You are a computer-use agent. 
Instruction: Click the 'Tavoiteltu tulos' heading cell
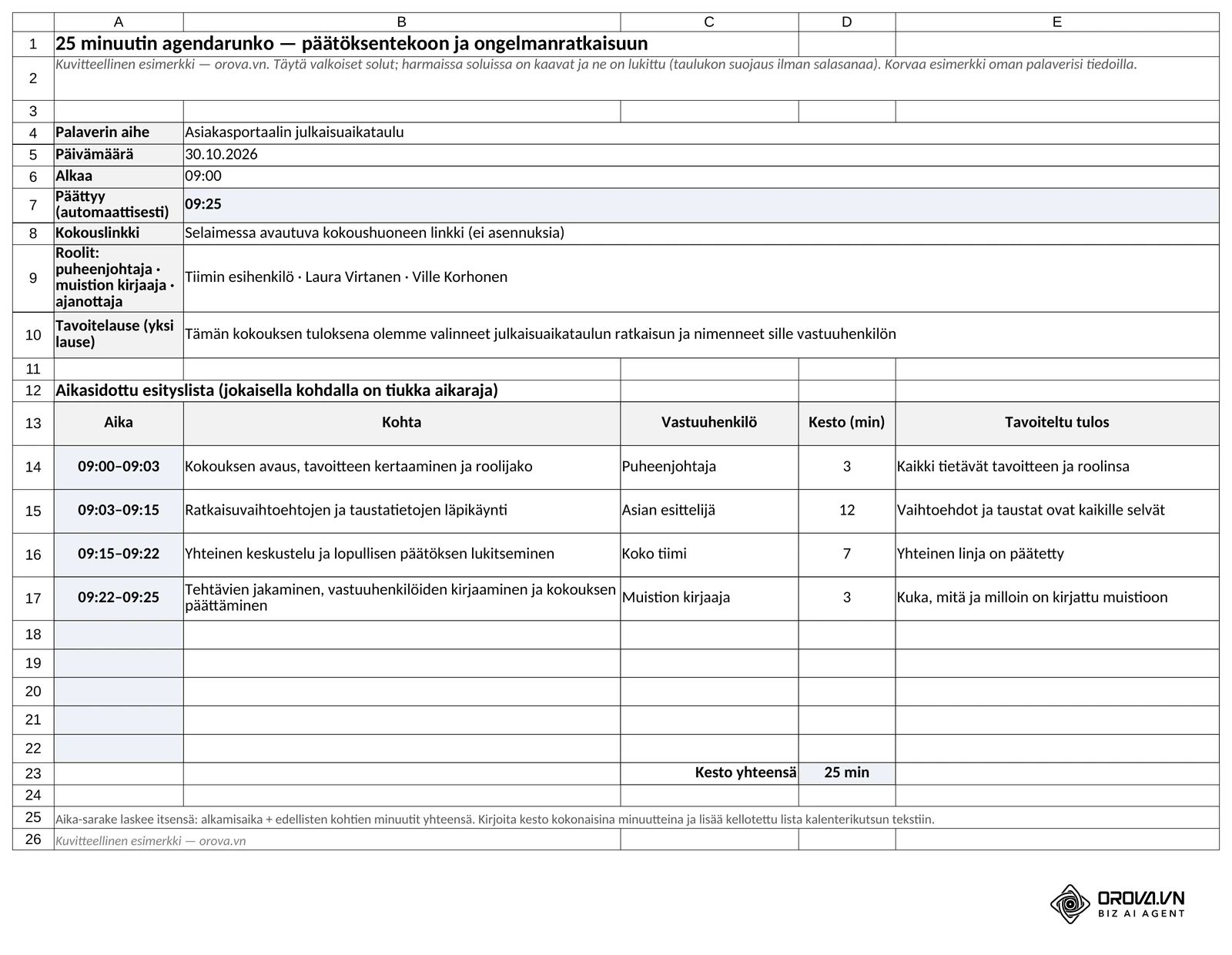[1057, 423]
